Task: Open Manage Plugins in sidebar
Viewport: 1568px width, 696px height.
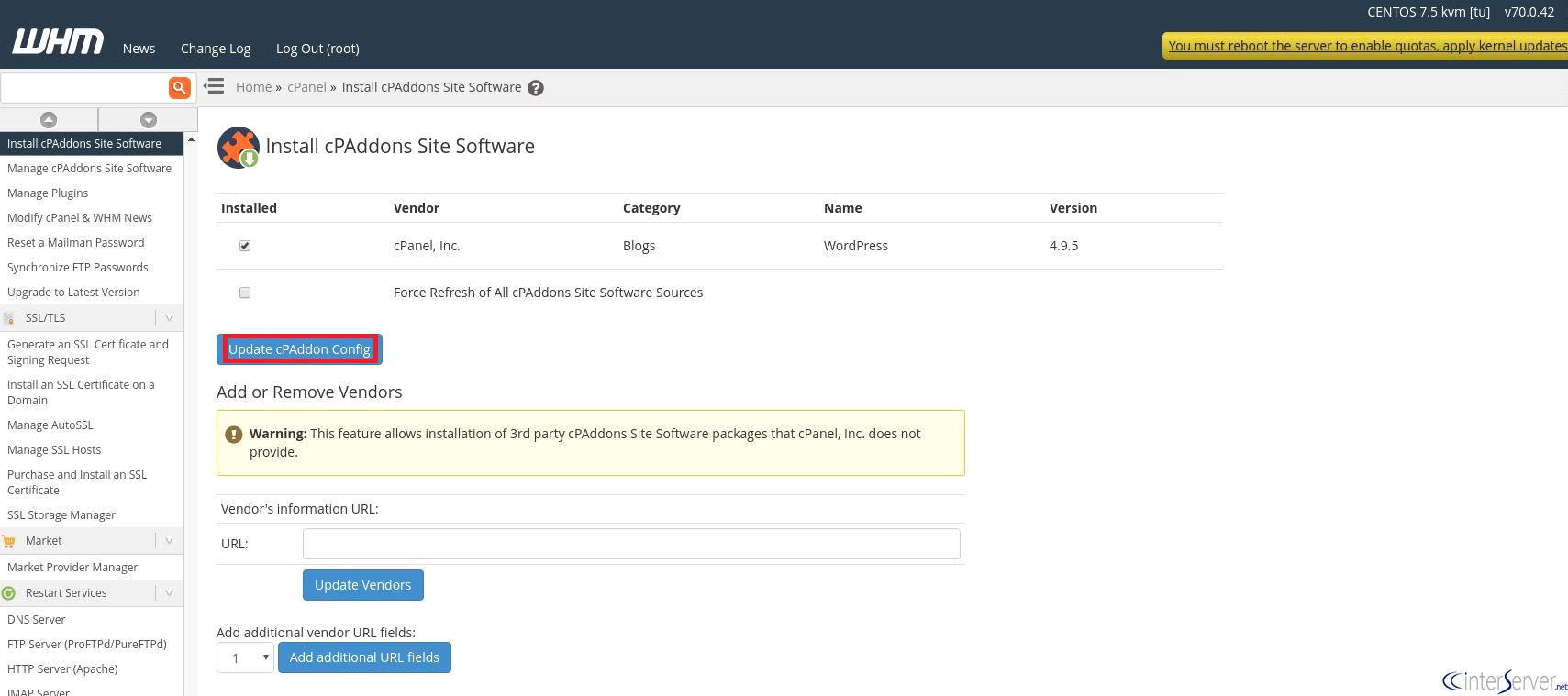Action: coord(48,193)
